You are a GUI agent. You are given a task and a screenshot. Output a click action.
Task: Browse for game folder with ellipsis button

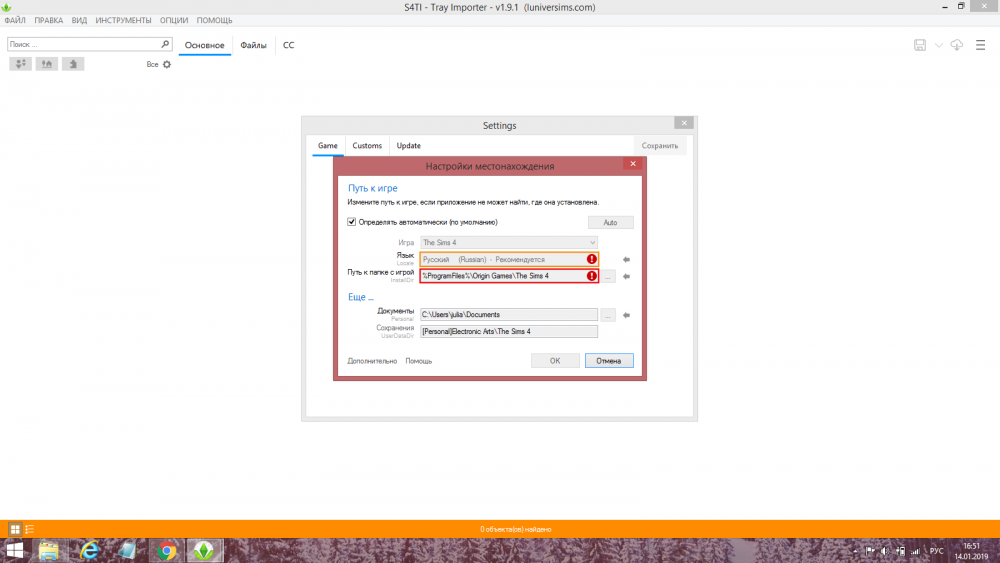click(x=608, y=276)
